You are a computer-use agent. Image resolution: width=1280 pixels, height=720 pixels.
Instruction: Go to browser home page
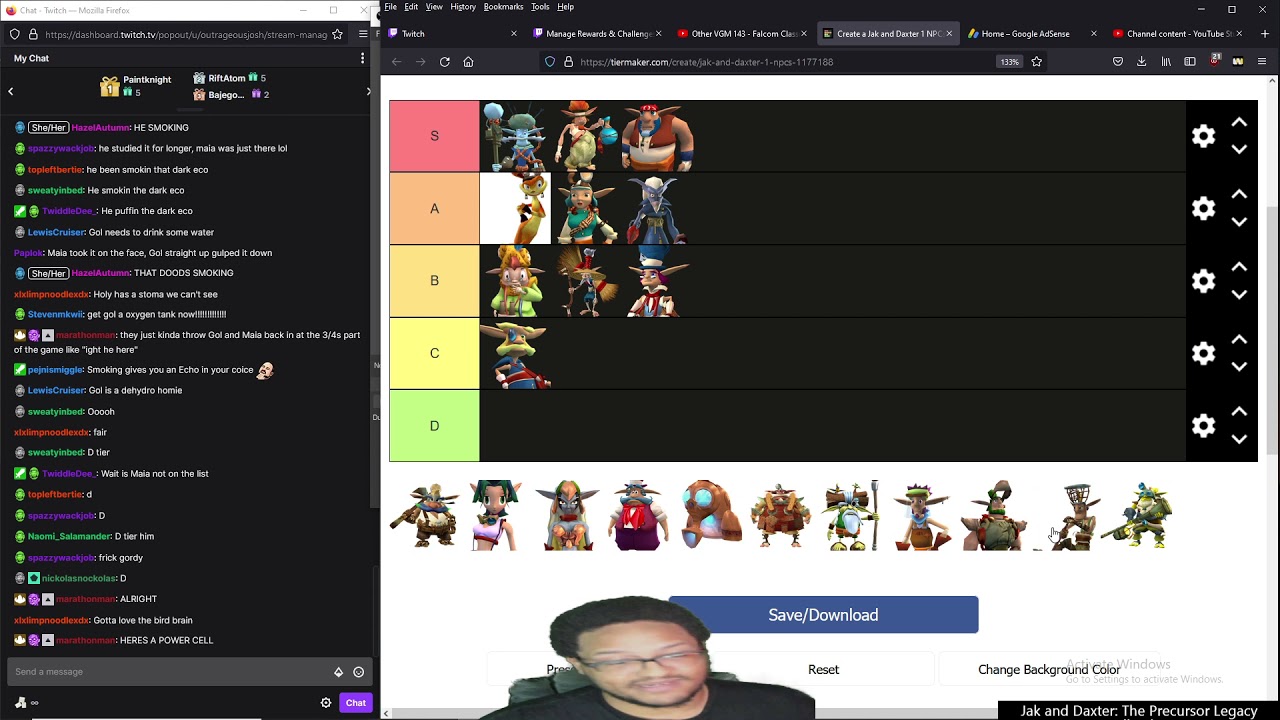[x=468, y=62]
